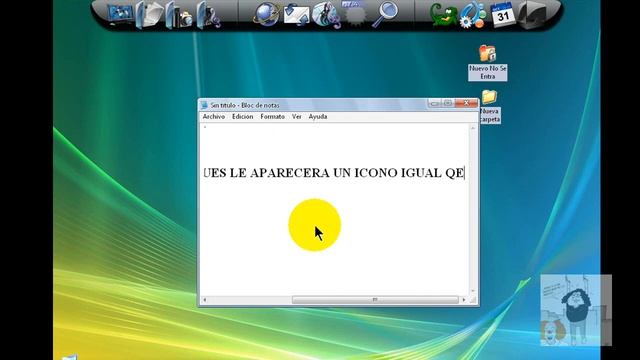Click the dark gray cube icon in dock
Screen dimensions: 640x360
533,15
